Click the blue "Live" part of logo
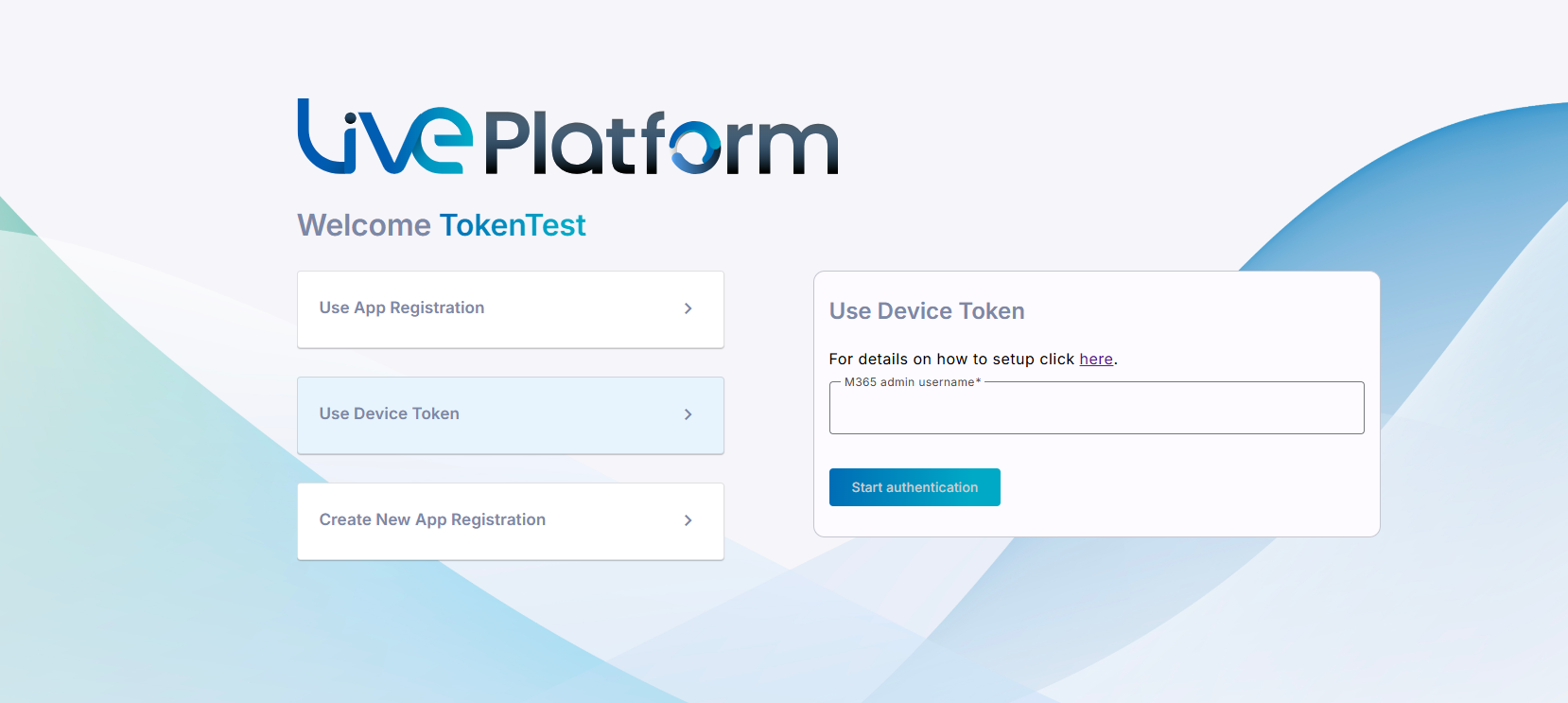The height and width of the screenshot is (703, 1568). (x=385, y=137)
